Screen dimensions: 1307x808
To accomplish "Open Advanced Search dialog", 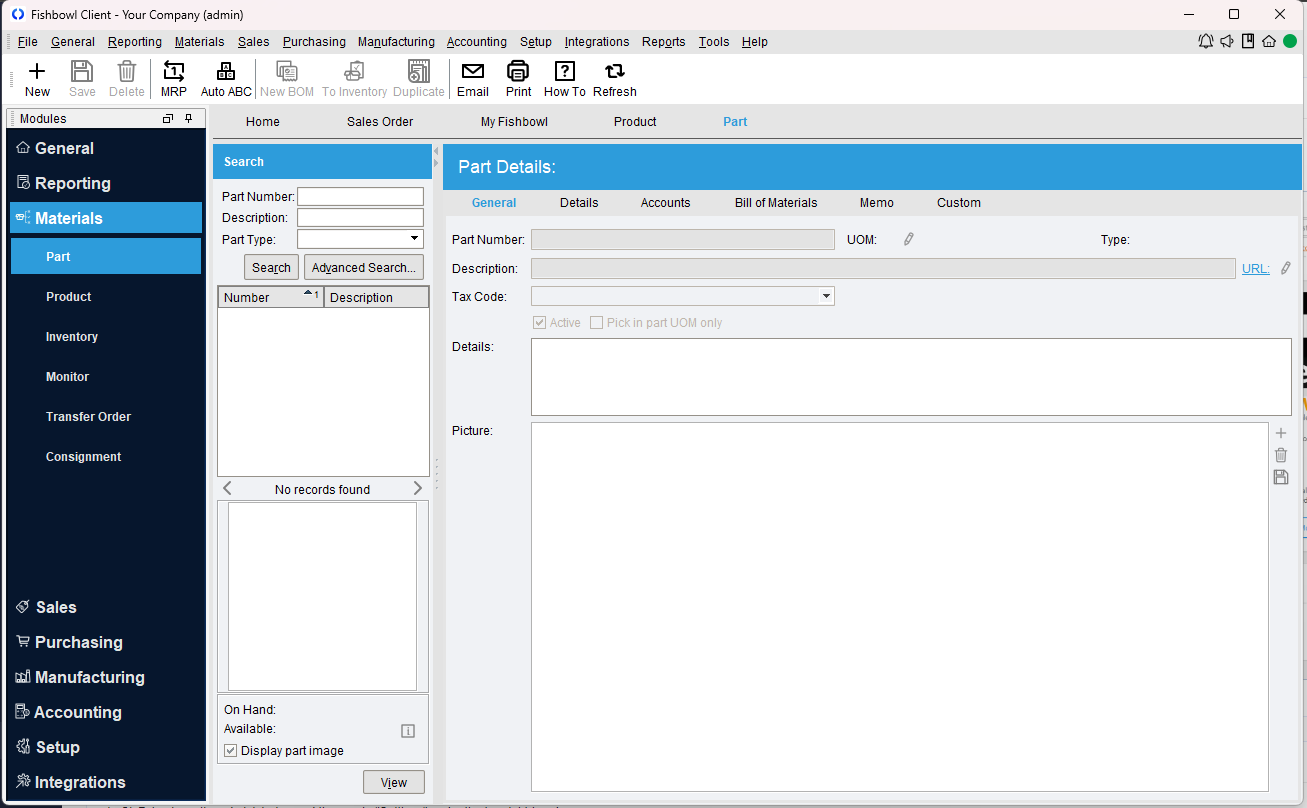I will point(364,267).
